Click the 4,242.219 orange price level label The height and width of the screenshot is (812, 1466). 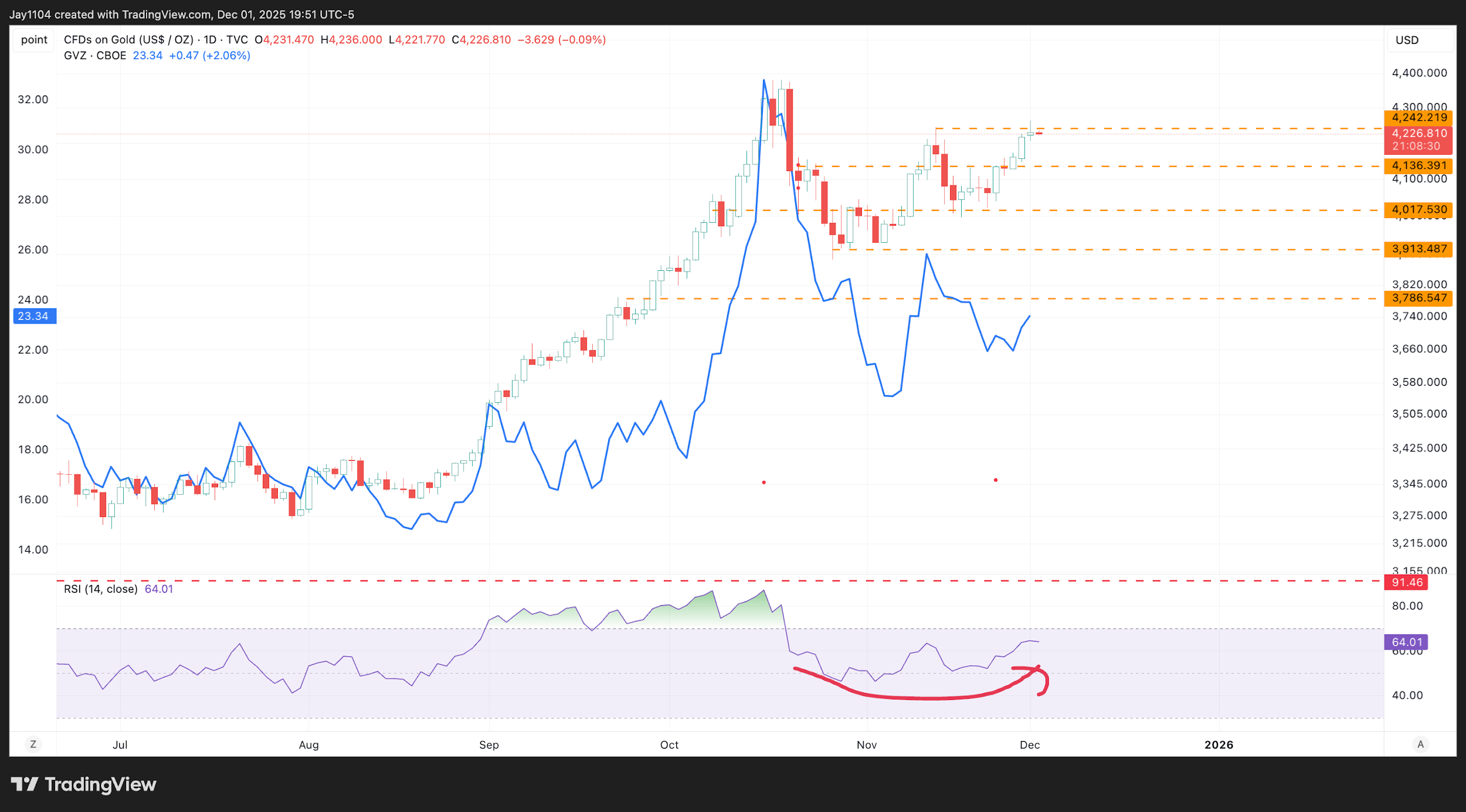point(1418,117)
